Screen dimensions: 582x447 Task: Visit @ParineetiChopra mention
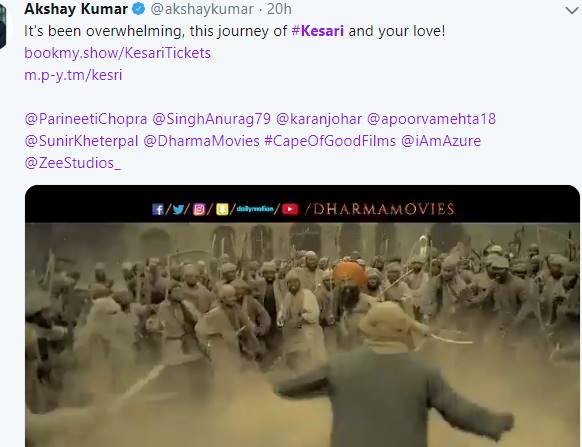[x=86, y=119]
